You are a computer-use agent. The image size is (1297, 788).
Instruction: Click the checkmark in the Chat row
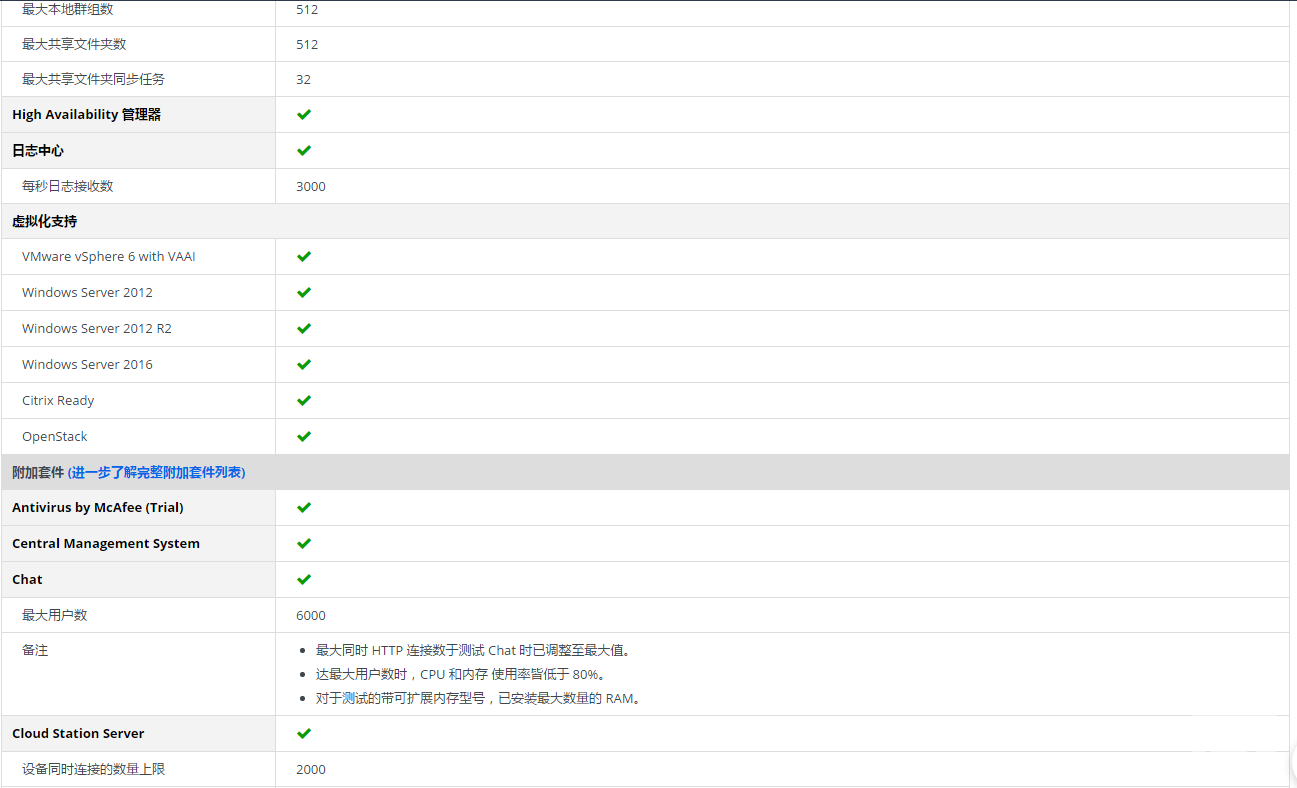pyautogui.click(x=304, y=579)
